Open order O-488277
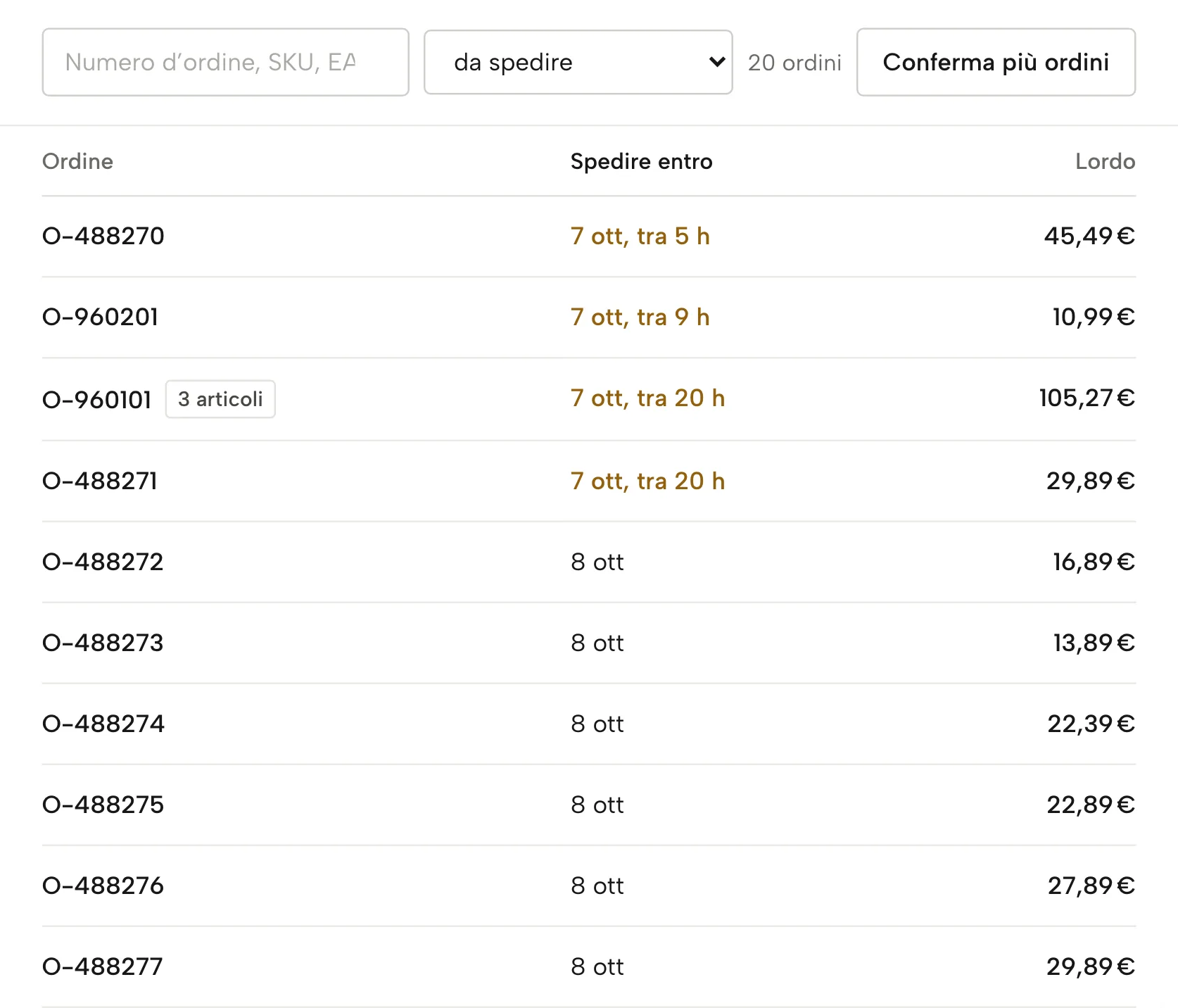1178x1008 pixels. [x=102, y=966]
